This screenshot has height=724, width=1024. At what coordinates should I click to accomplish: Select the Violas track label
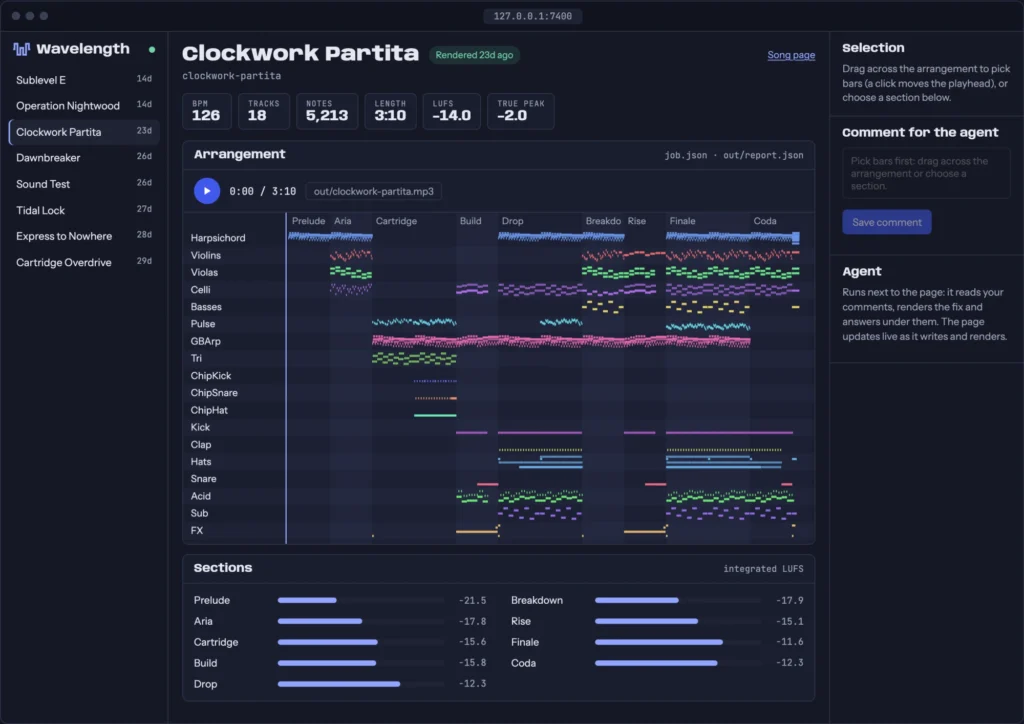tap(204, 272)
